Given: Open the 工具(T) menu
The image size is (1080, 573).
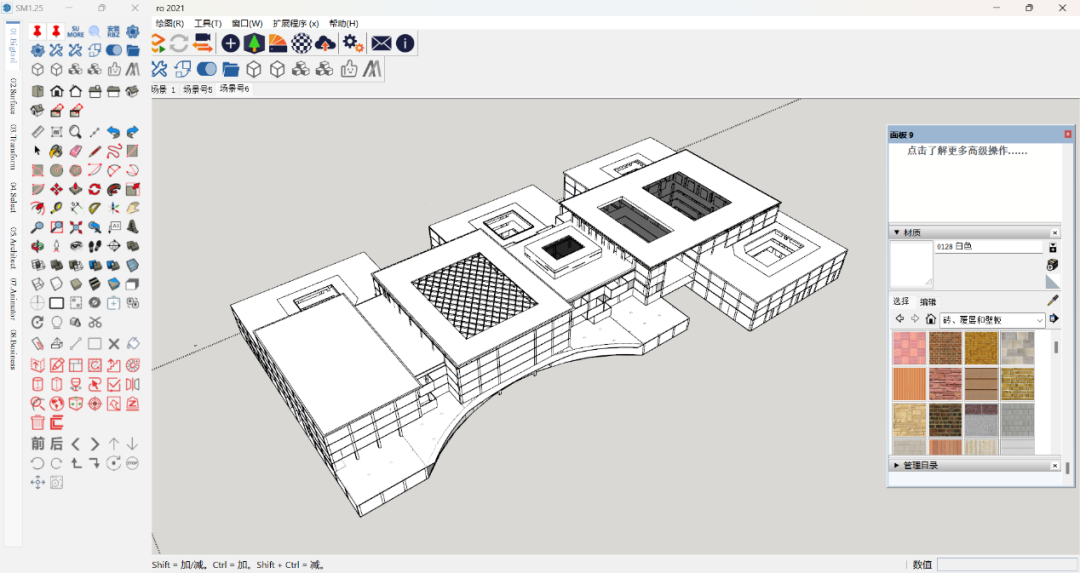Looking at the screenshot, I should 207,23.
